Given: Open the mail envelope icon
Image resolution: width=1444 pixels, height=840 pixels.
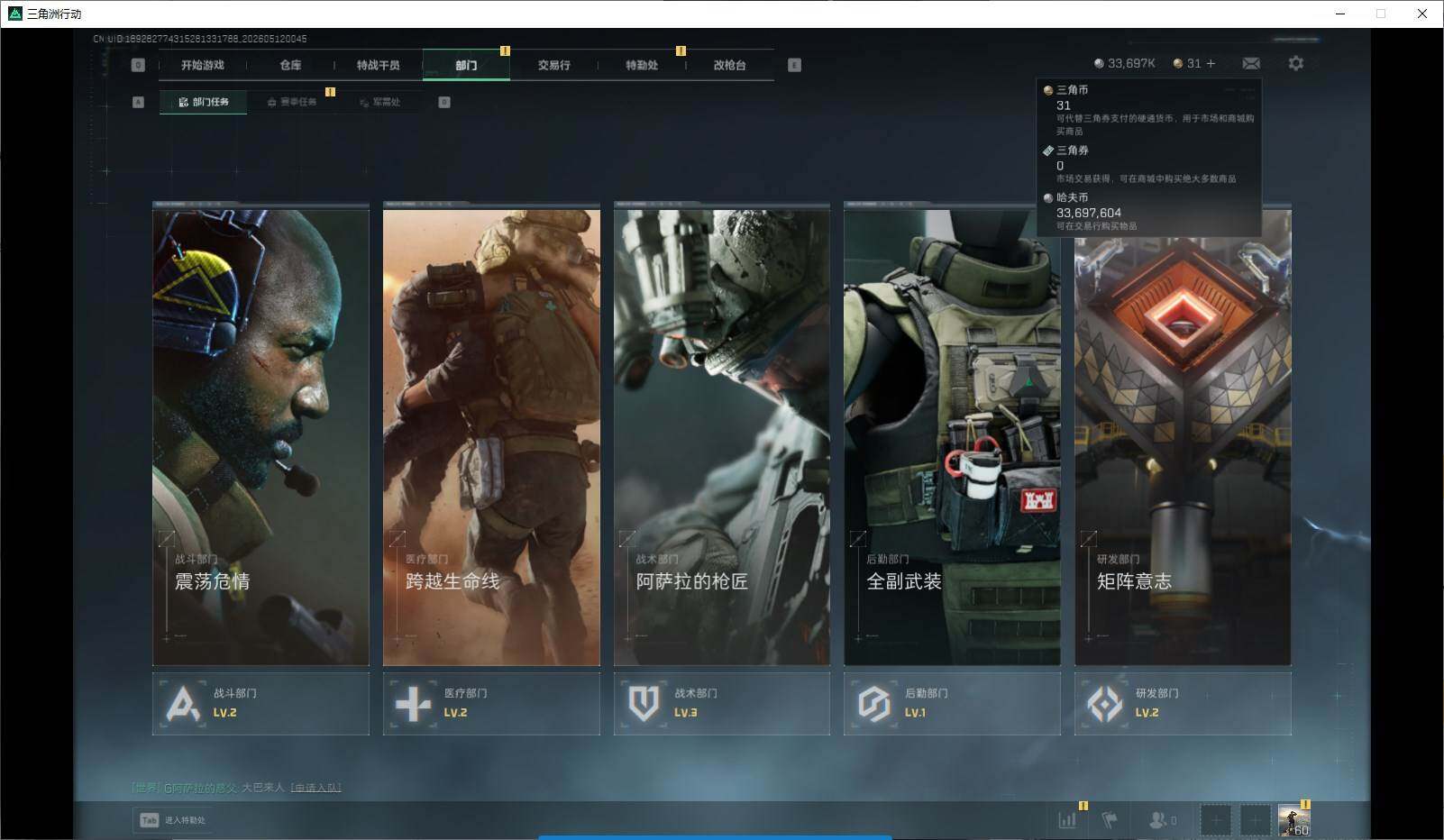Looking at the screenshot, I should point(1251,63).
